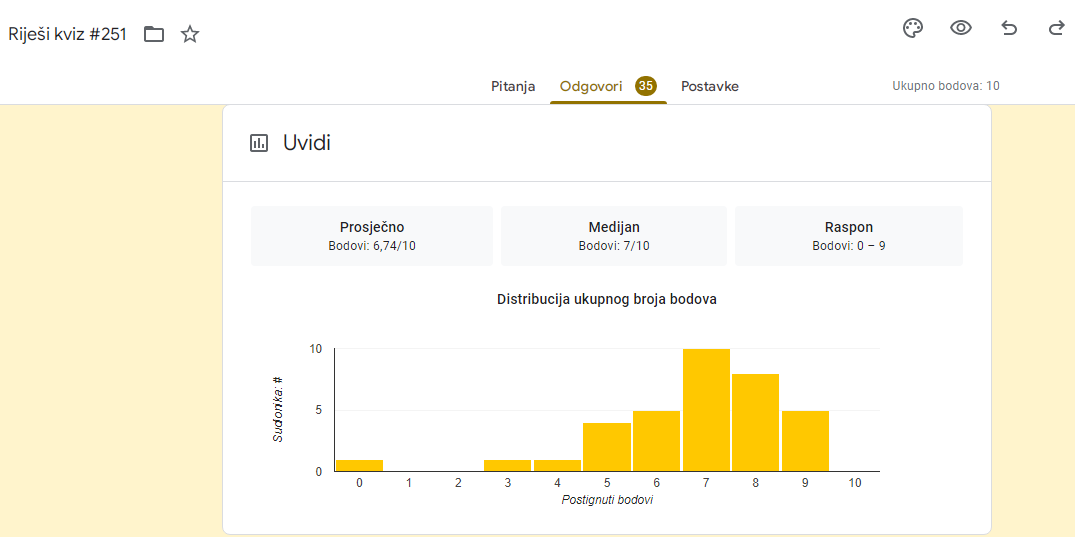Viewport: 1075px width, 537px height.
Task: Click the histogram bar for score 8
Action: point(756,422)
